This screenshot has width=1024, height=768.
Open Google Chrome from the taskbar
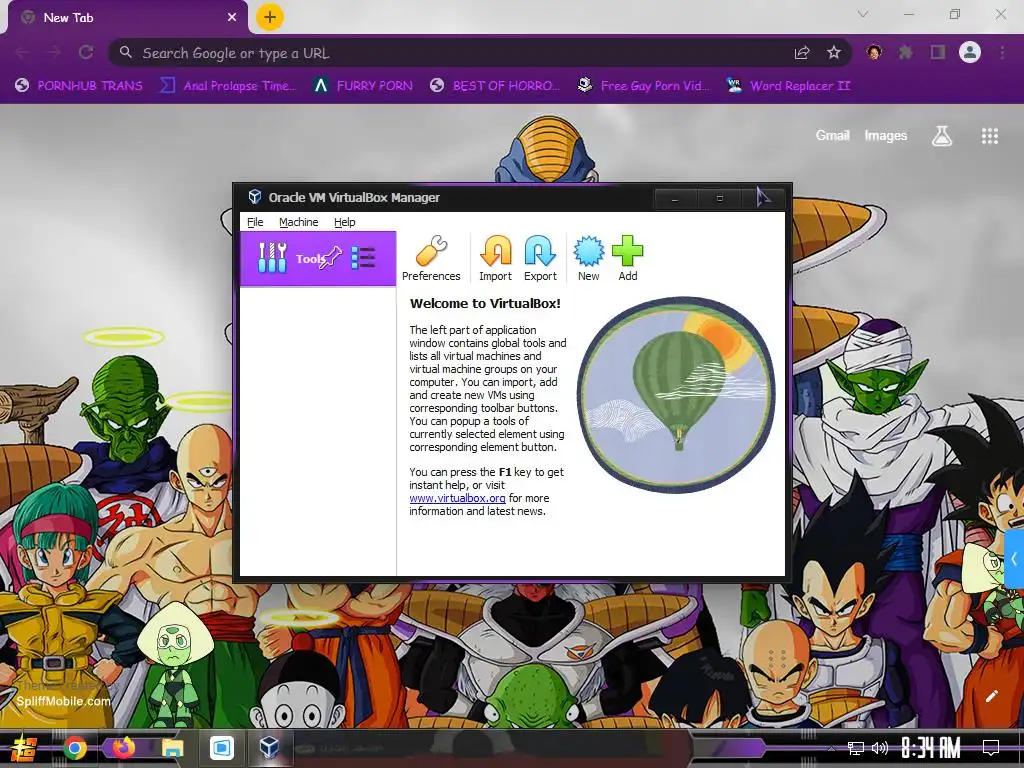75,748
